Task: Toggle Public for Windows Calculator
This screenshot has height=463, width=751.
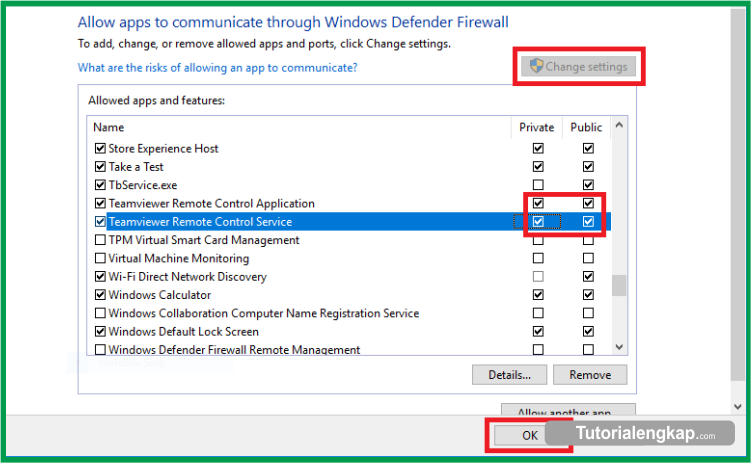Action: (588, 295)
